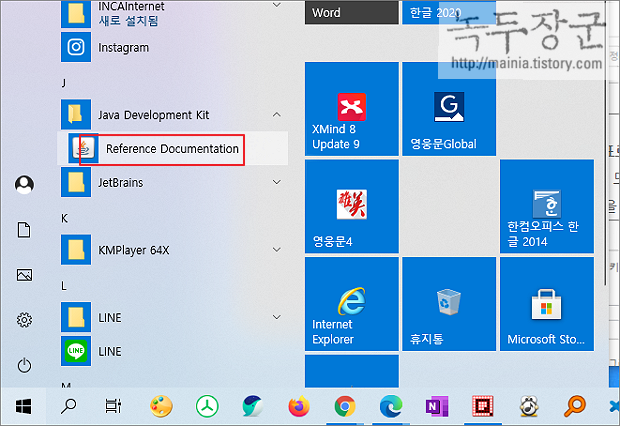The image size is (620, 426).
Task: Click the Java Reference Documentation coffee icon
Action: click(83, 149)
